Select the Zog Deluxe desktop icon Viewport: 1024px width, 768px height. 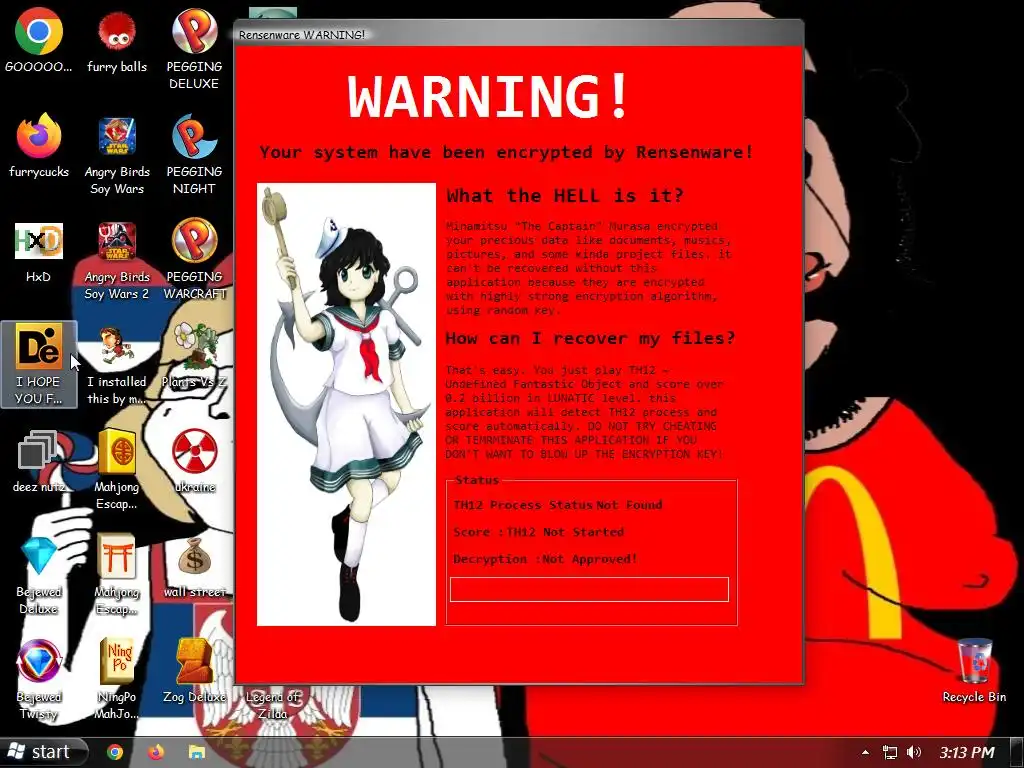coord(194,671)
